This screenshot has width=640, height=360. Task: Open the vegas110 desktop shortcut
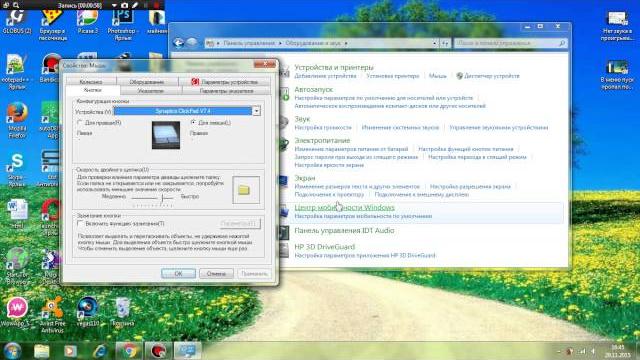coord(87,312)
